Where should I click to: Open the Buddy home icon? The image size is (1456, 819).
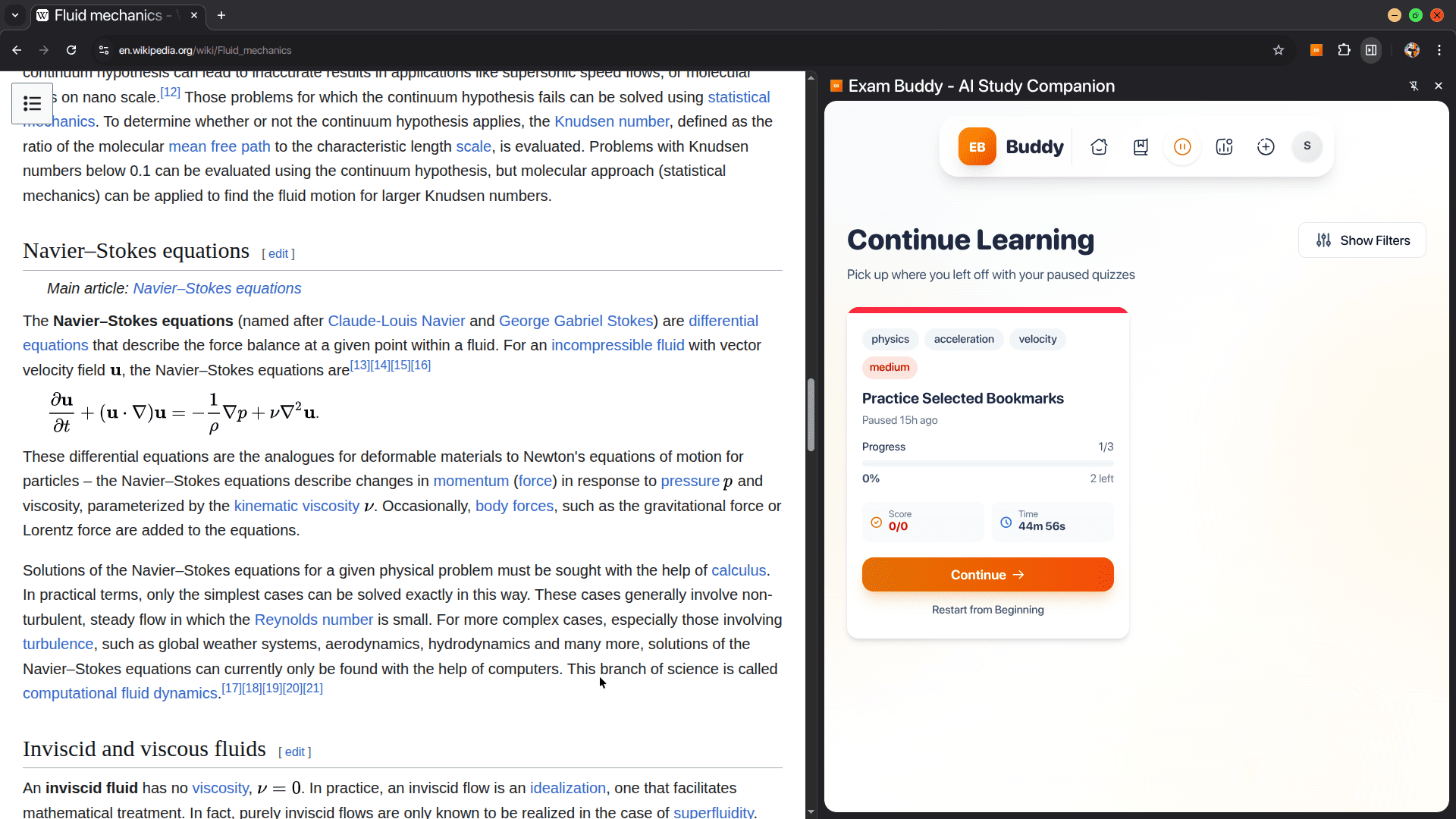click(1099, 147)
